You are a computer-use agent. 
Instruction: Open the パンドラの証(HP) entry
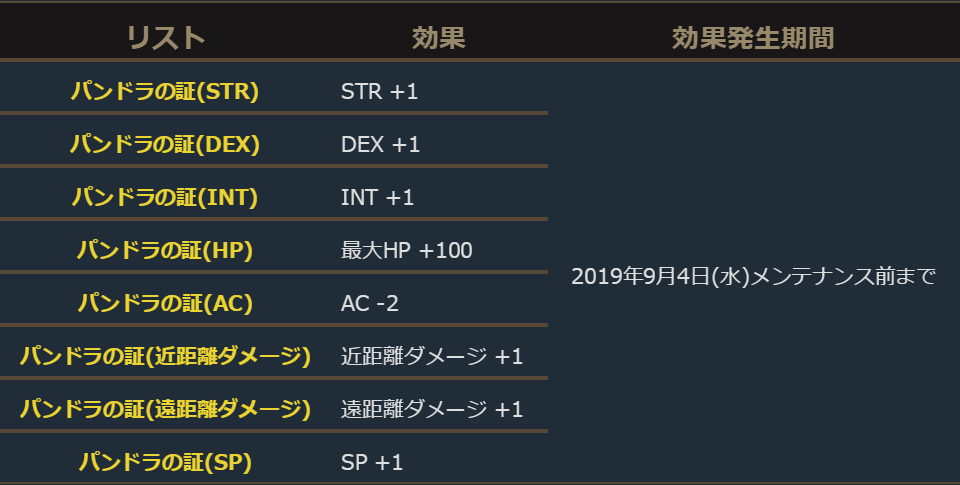[x=165, y=250]
